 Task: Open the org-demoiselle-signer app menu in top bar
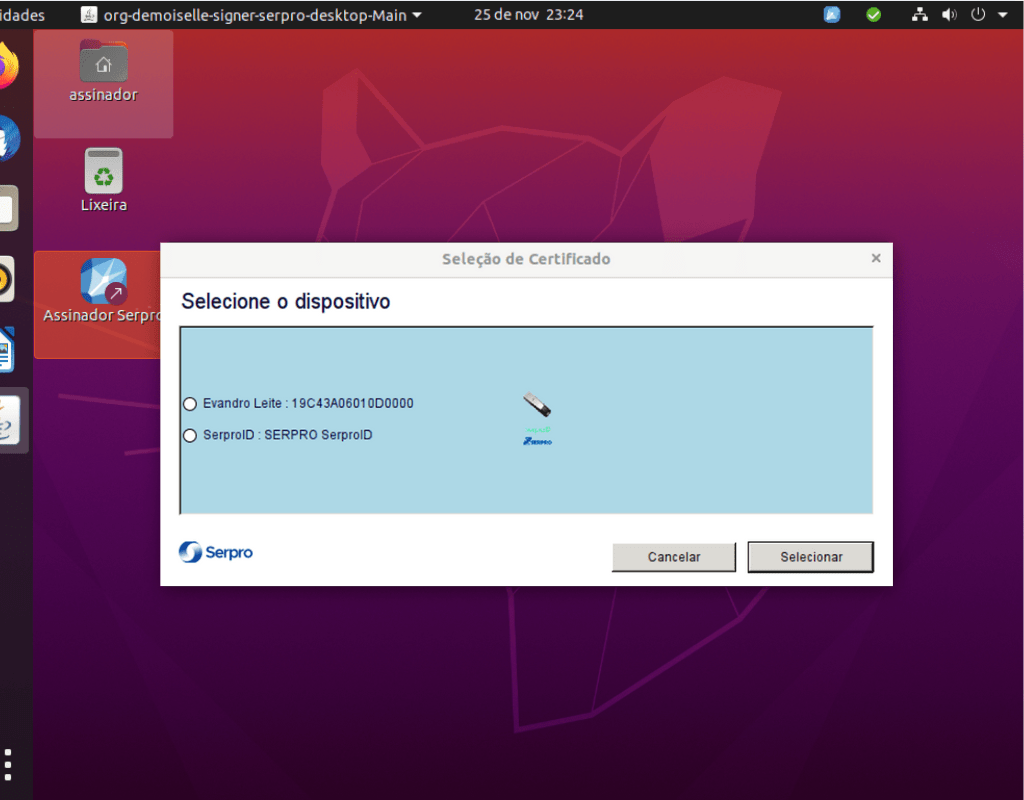pyautogui.click(x=251, y=14)
